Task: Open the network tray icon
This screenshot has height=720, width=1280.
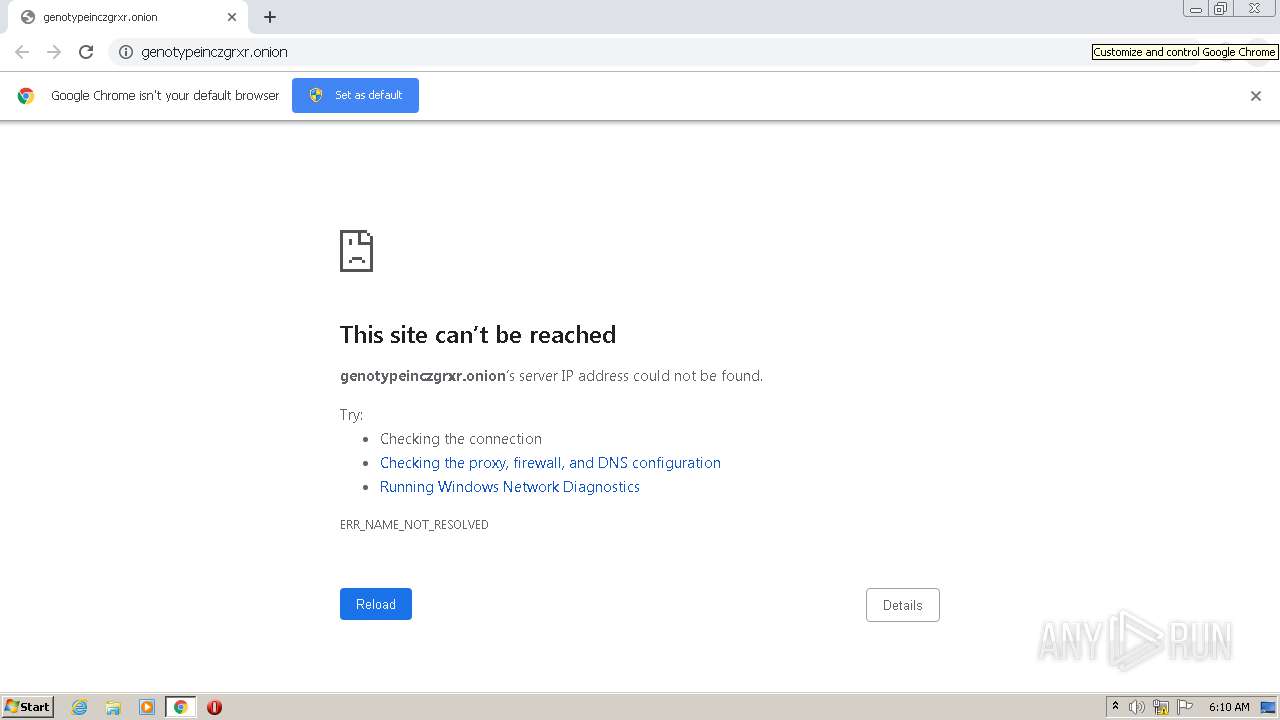Action: coord(1161,707)
